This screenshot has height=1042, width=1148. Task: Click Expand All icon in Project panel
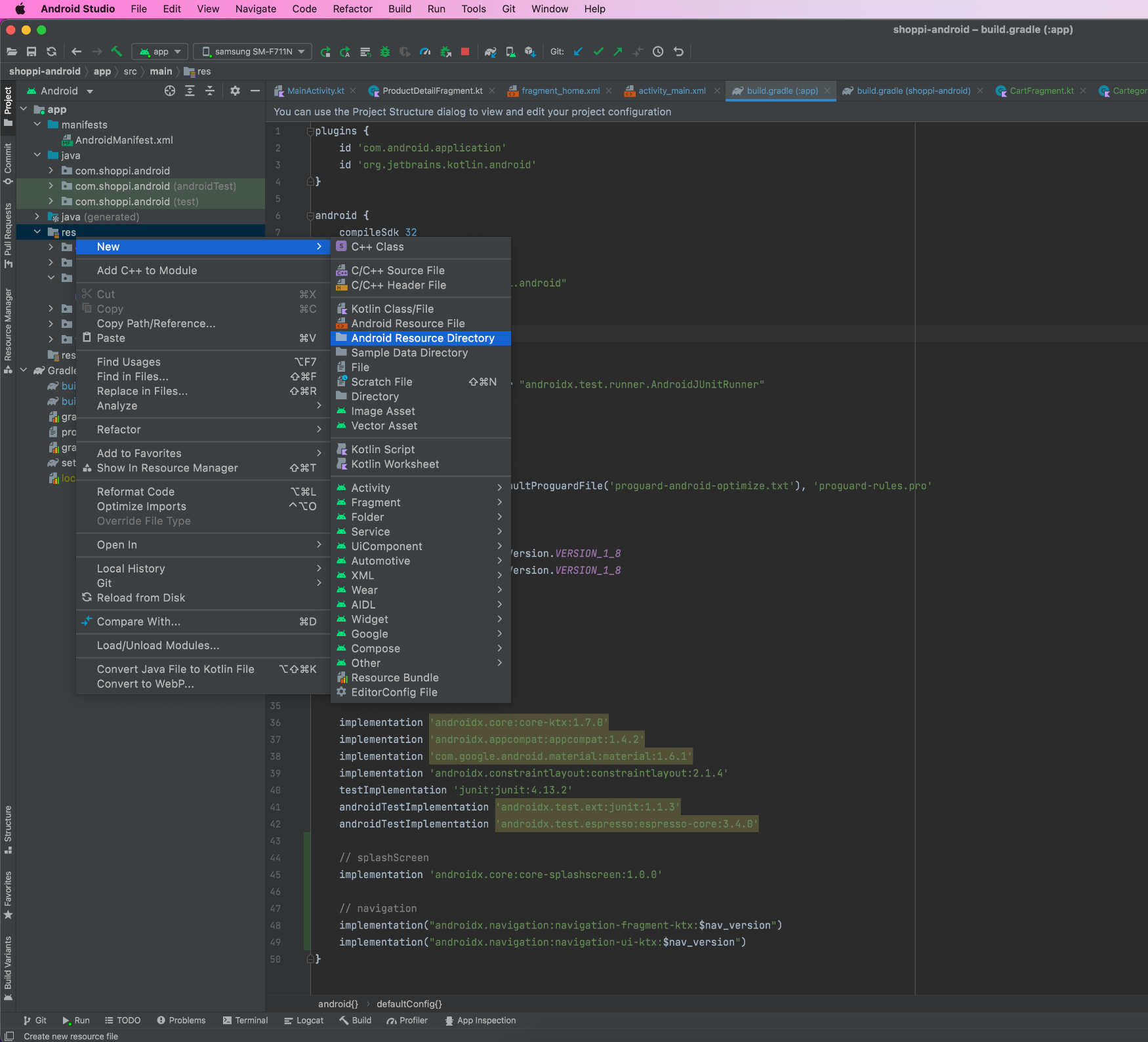point(190,91)
